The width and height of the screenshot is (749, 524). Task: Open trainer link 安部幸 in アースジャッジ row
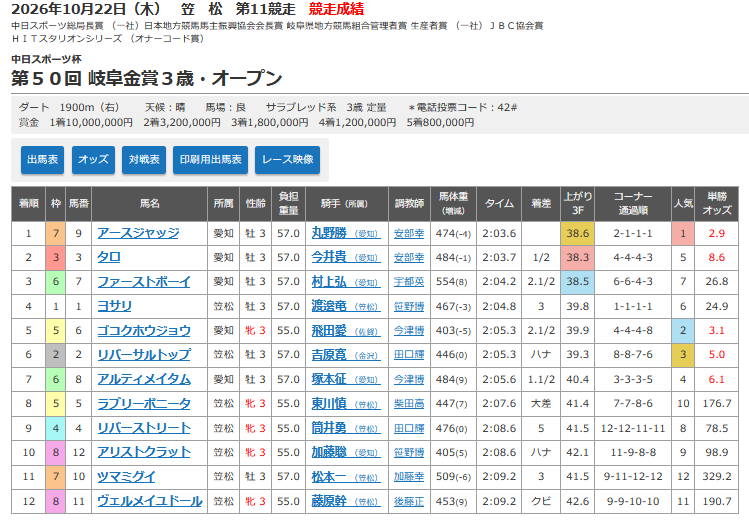pyautogui.click(x=409, y=234)
